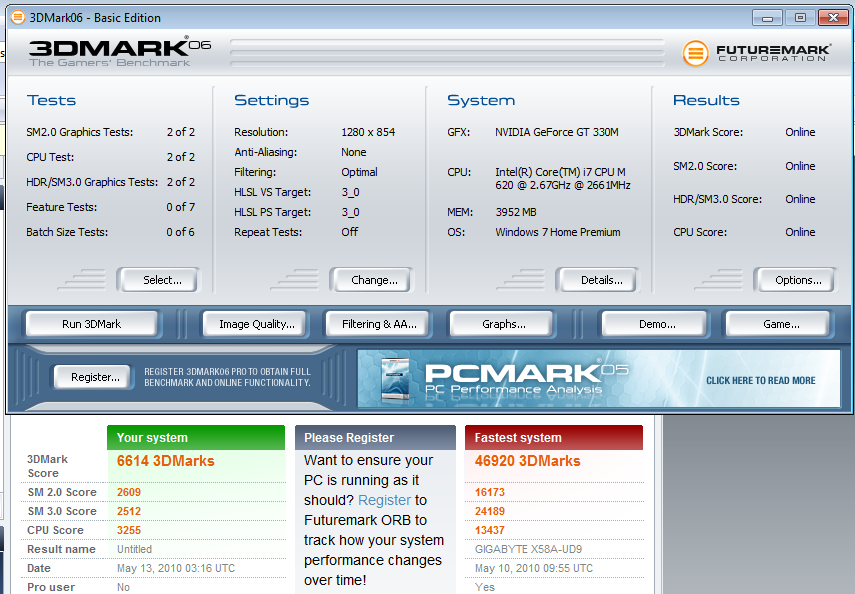The height and width of the screenshot is (594, 855).
Task: Open Select... tests dialog
Action: click(x=158, y=280)
